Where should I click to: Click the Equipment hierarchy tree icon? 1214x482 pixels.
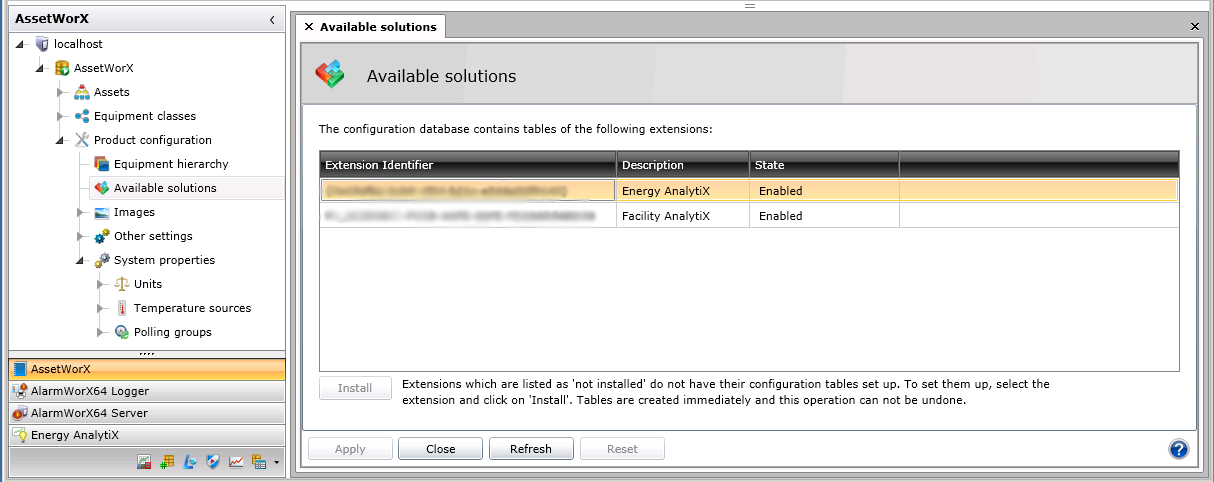pos(101,164)
